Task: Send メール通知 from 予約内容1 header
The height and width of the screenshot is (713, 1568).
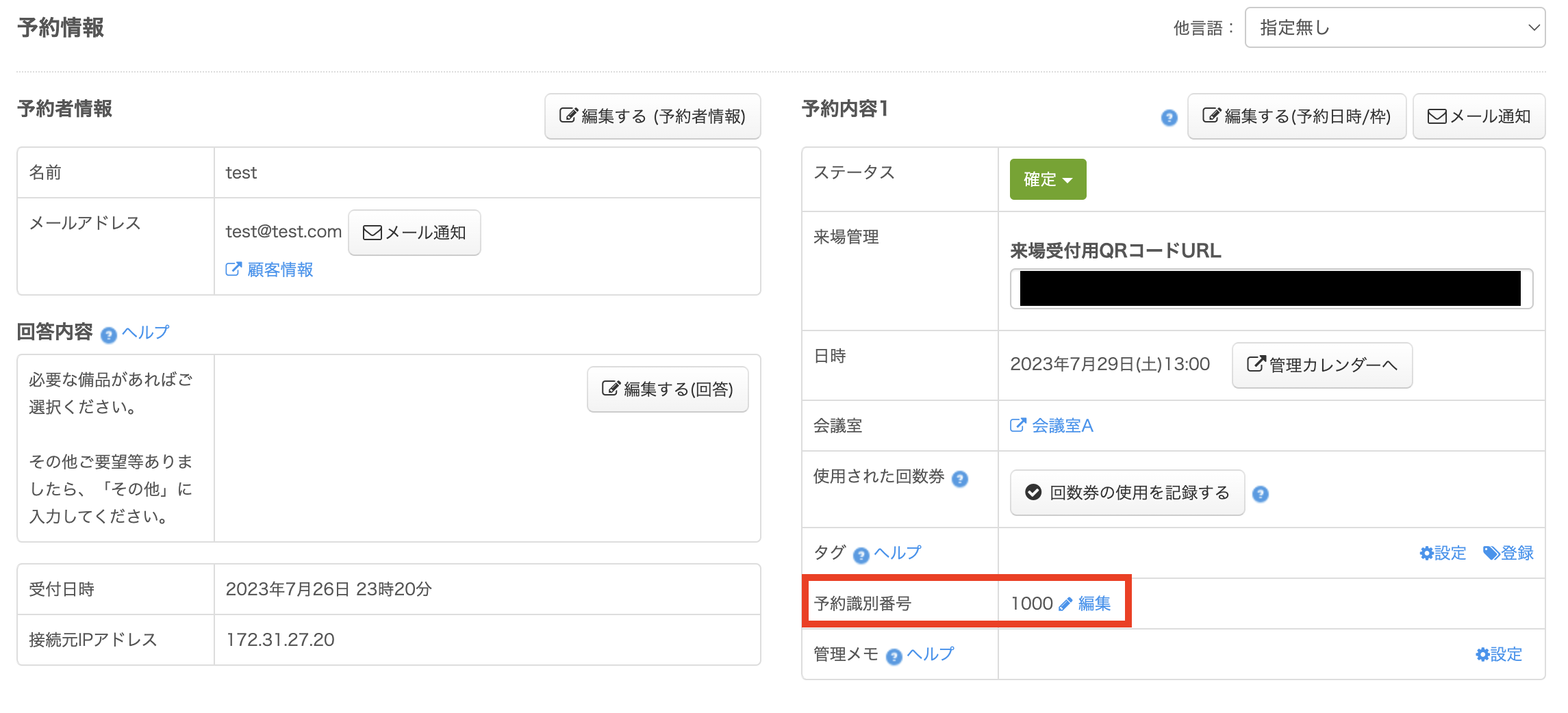Action: pos(1479,116)
